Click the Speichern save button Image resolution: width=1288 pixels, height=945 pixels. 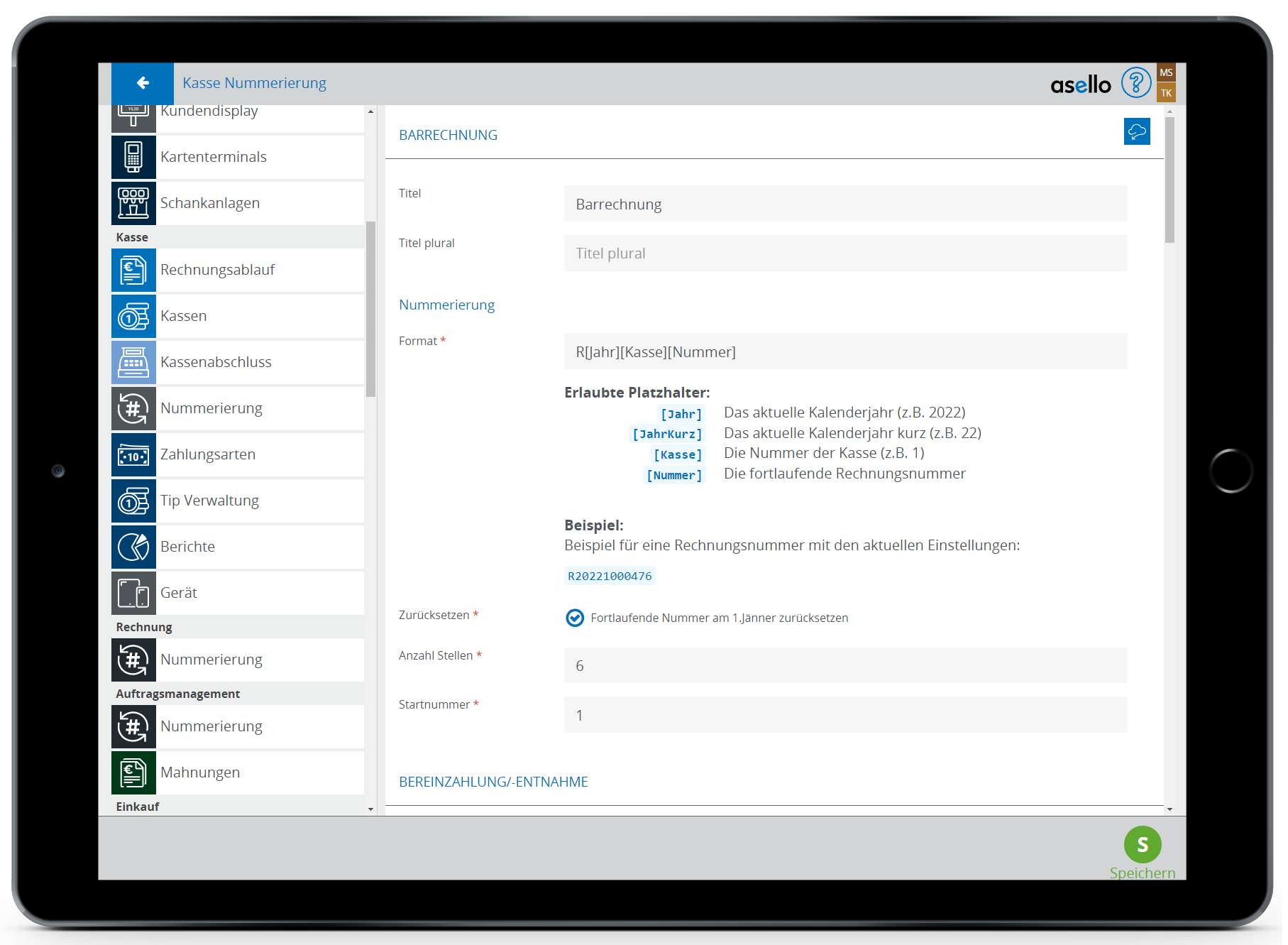(x=1142, y=845)
